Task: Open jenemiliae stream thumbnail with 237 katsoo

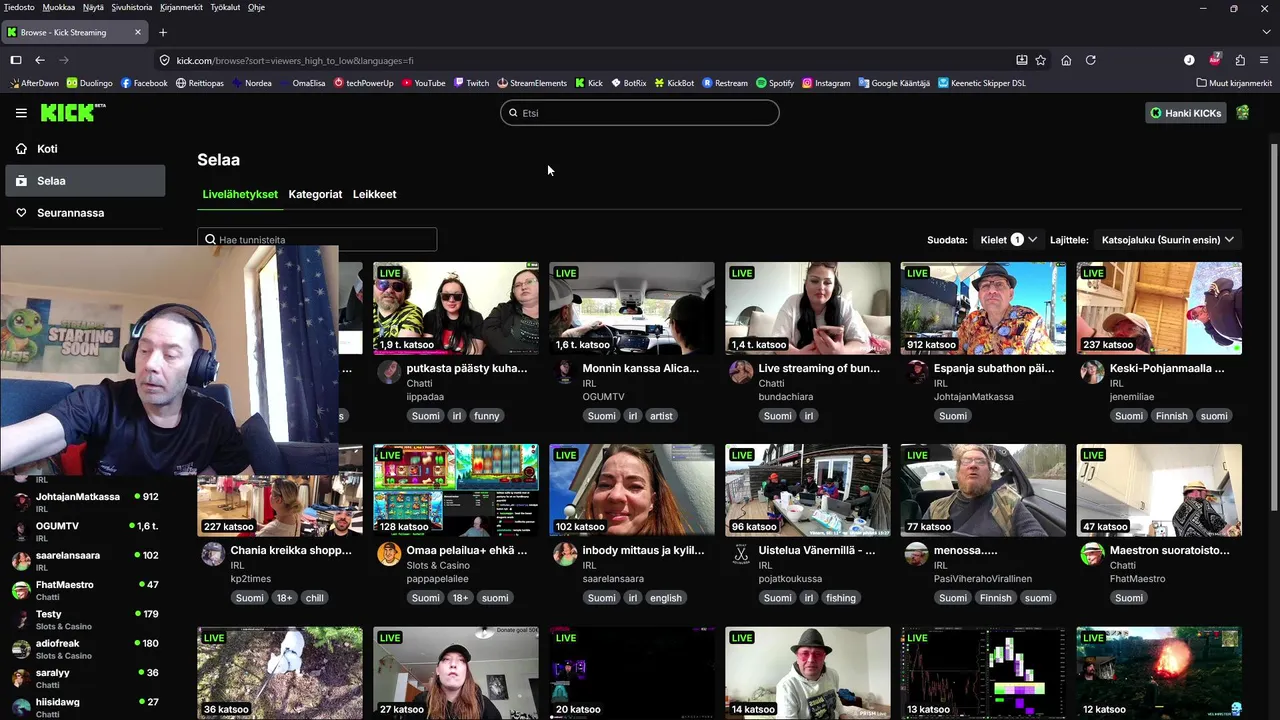Action: click(x=1159, y=308)
